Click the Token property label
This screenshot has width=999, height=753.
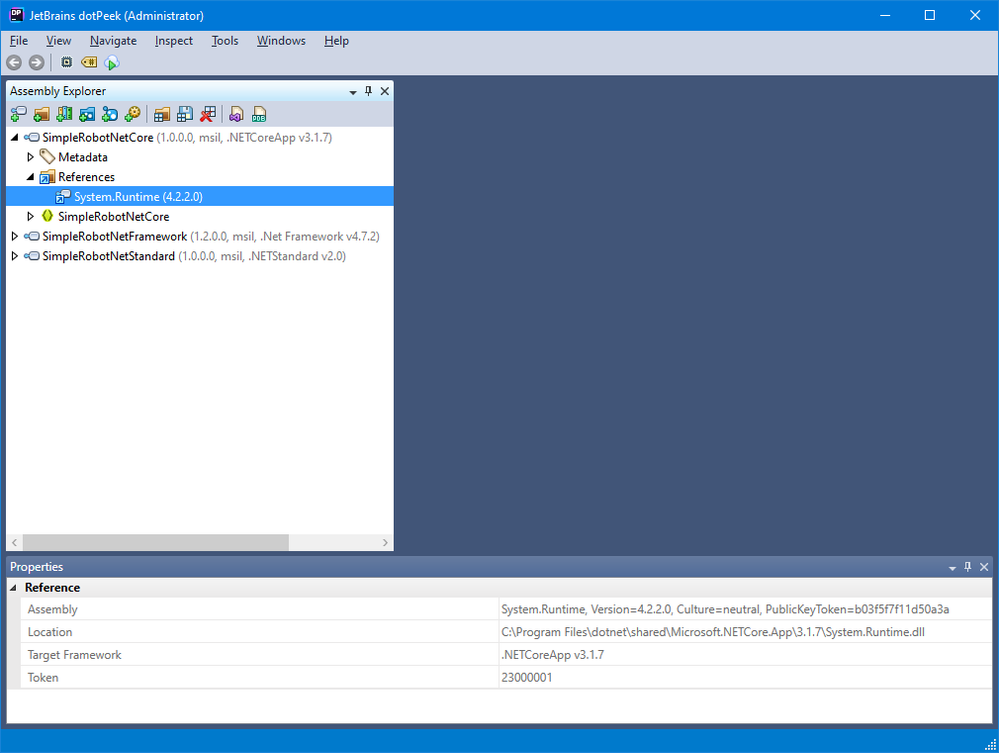[x=43, y=677]
